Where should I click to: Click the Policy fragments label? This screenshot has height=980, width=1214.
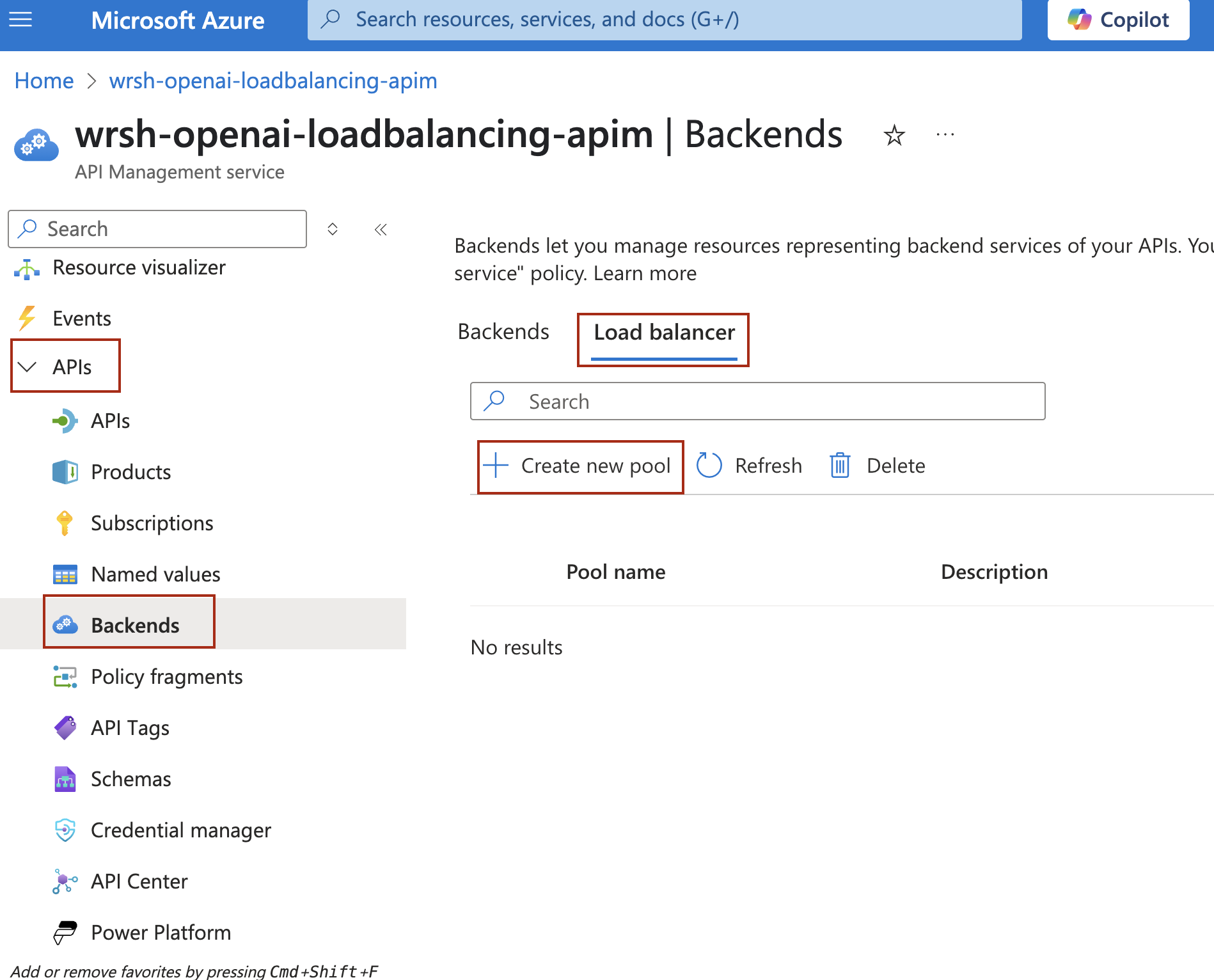point(167,677)
